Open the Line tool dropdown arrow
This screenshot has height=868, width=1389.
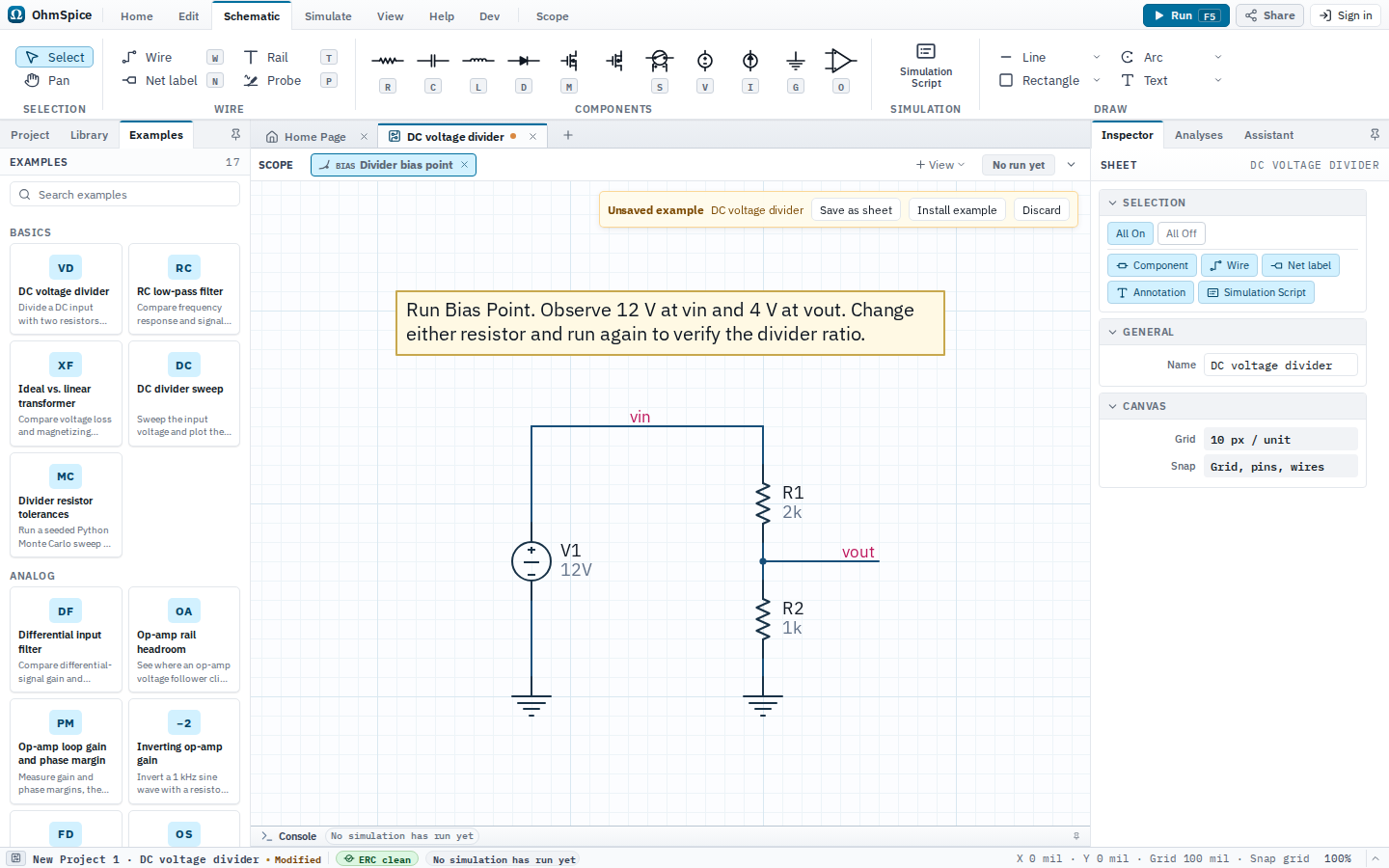[1096, 57]
